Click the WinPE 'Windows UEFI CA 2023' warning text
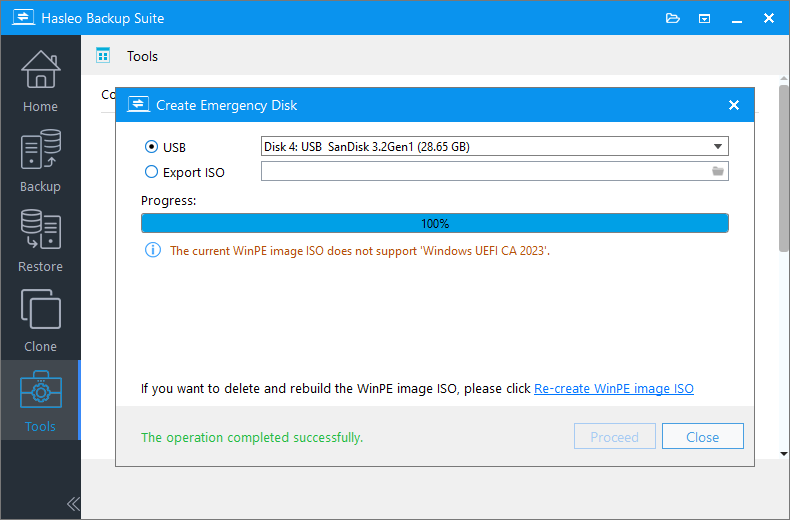The image size is (790, 520). pos(360,250)
